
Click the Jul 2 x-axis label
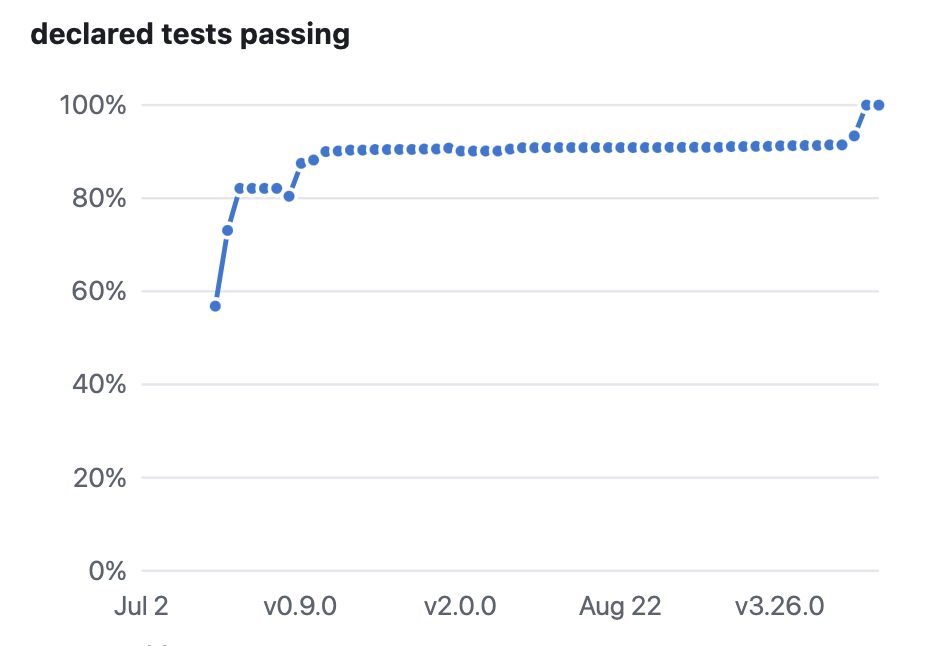(141, 607)
